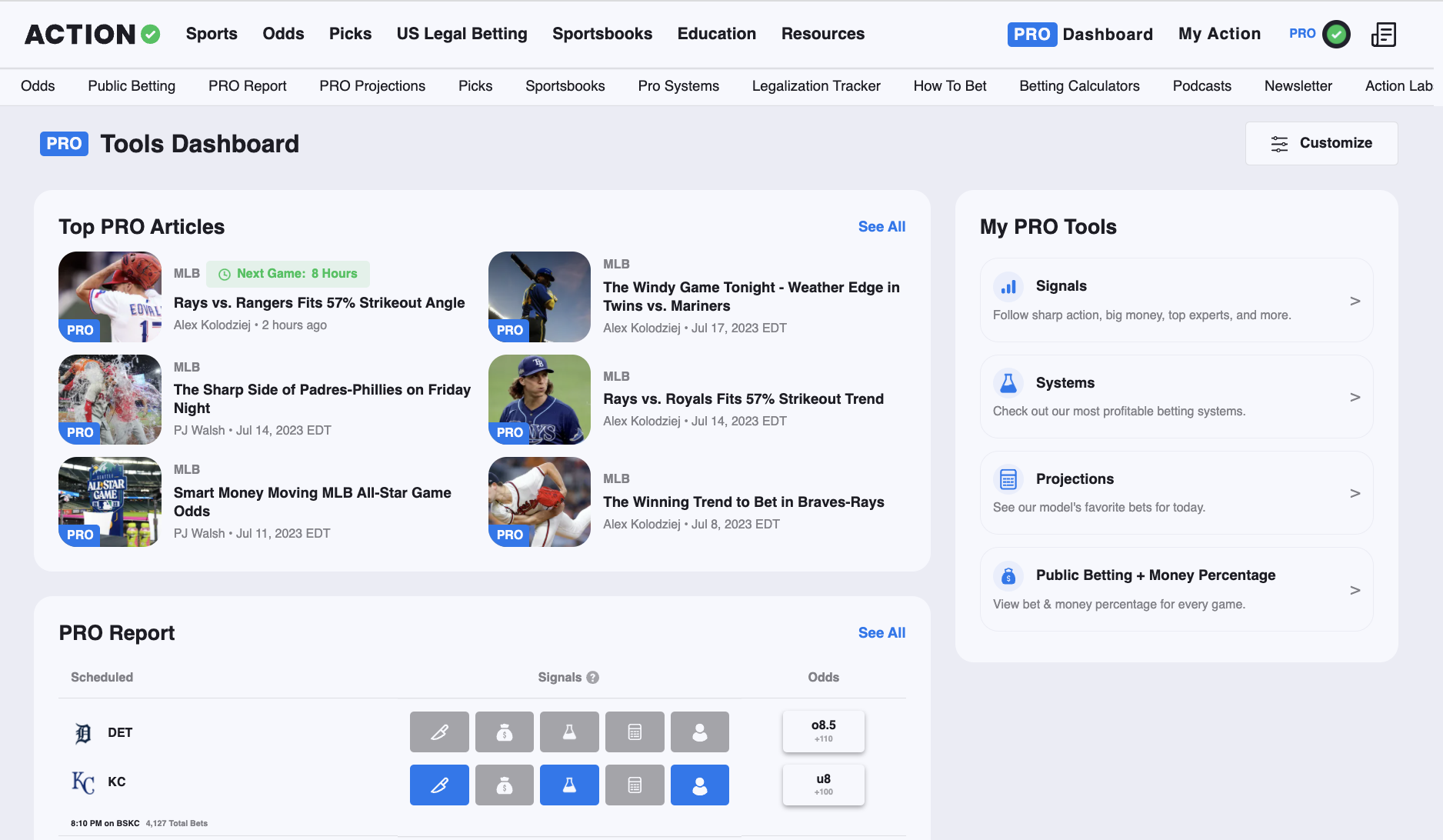The height and width of the screenshot is (840, 1443).
Task: Open the Sportsbooks menu in top navigation
Action: (602, 34)
